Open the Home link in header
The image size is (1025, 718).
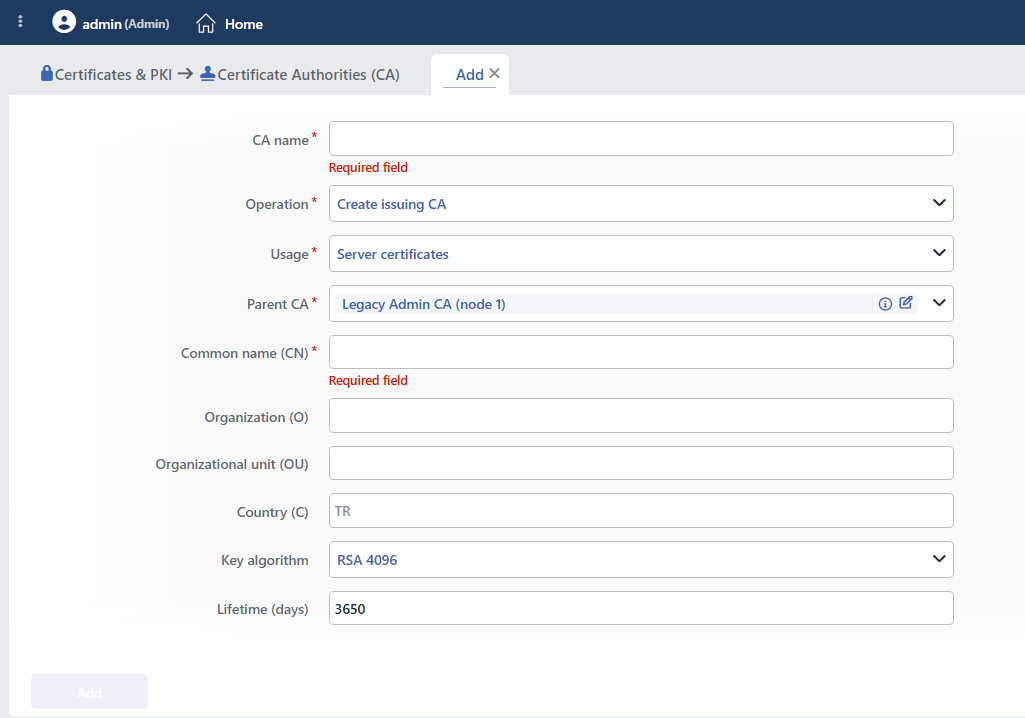[x=244, y=24]
